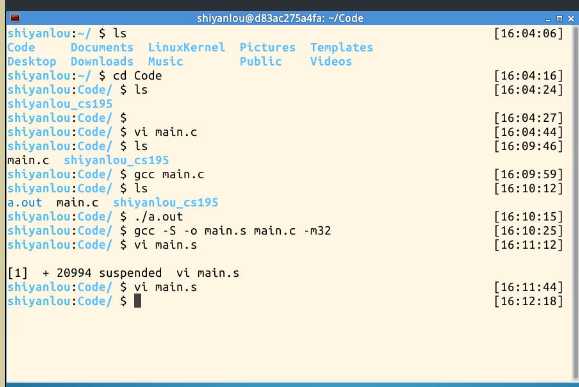The width and height of the screenshot is (579, 387).
Task: Click the block cursor at the last prompt
Action: point(137,301)
